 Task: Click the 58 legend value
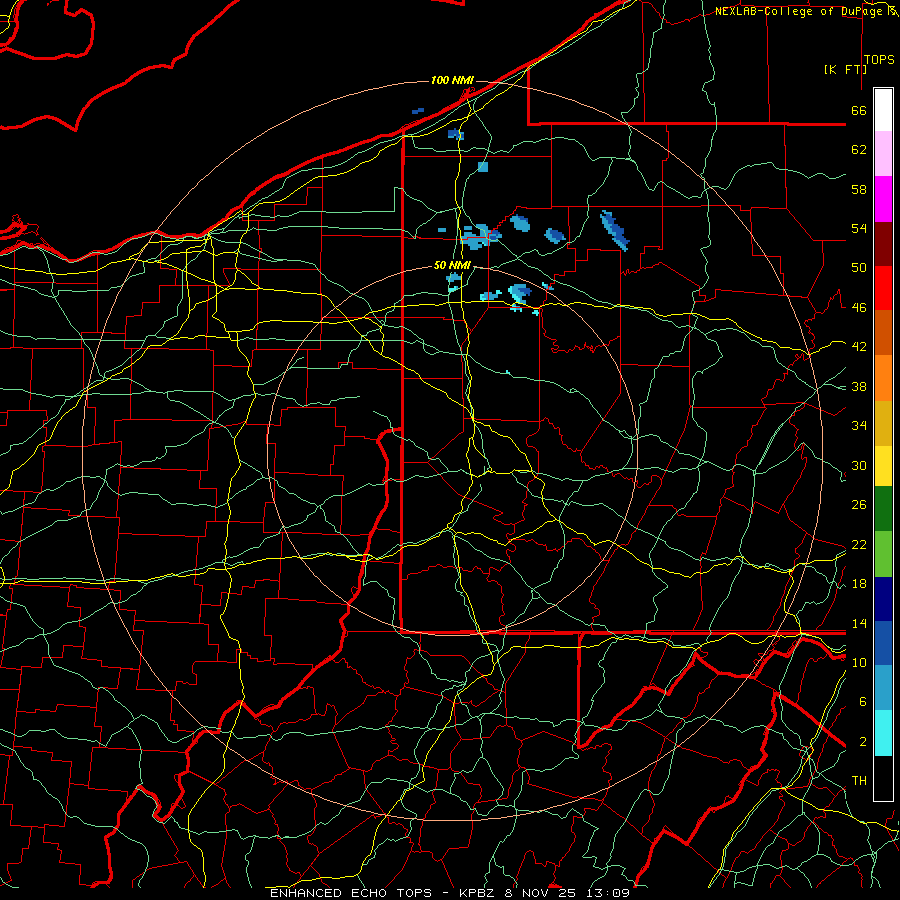(x=859, y=189)
